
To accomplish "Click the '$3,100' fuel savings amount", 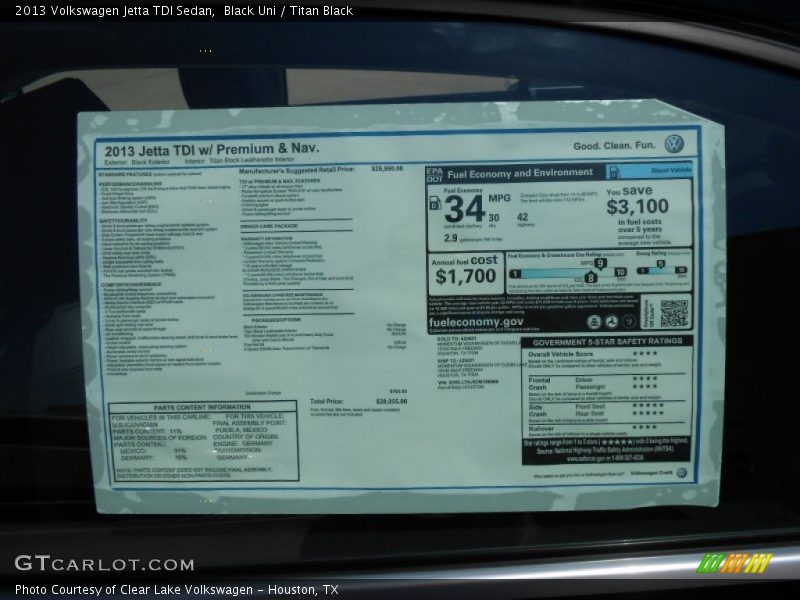I will [637, 207].
